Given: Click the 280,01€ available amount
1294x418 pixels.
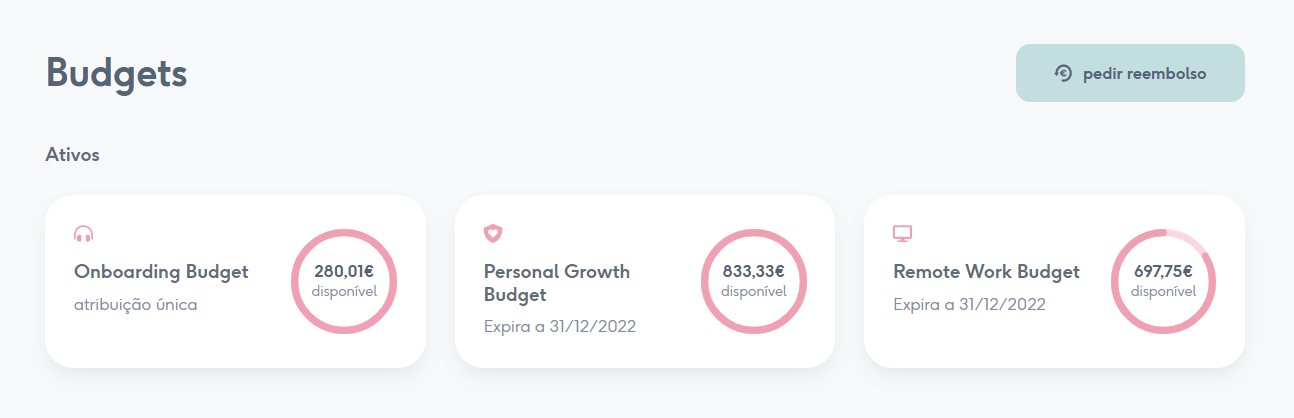Looking at the screenshot, I should tap(344, 271).
